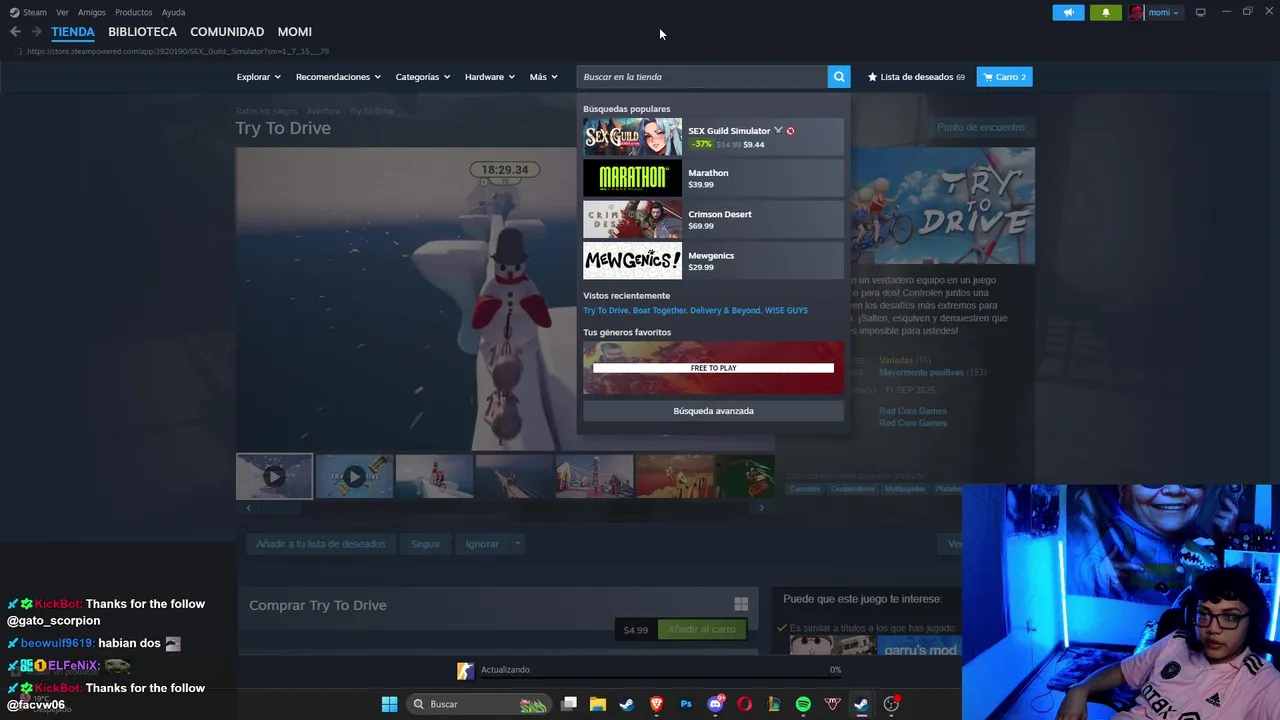
Task: Play the second video thumbnail
Action: click(354, 477)
